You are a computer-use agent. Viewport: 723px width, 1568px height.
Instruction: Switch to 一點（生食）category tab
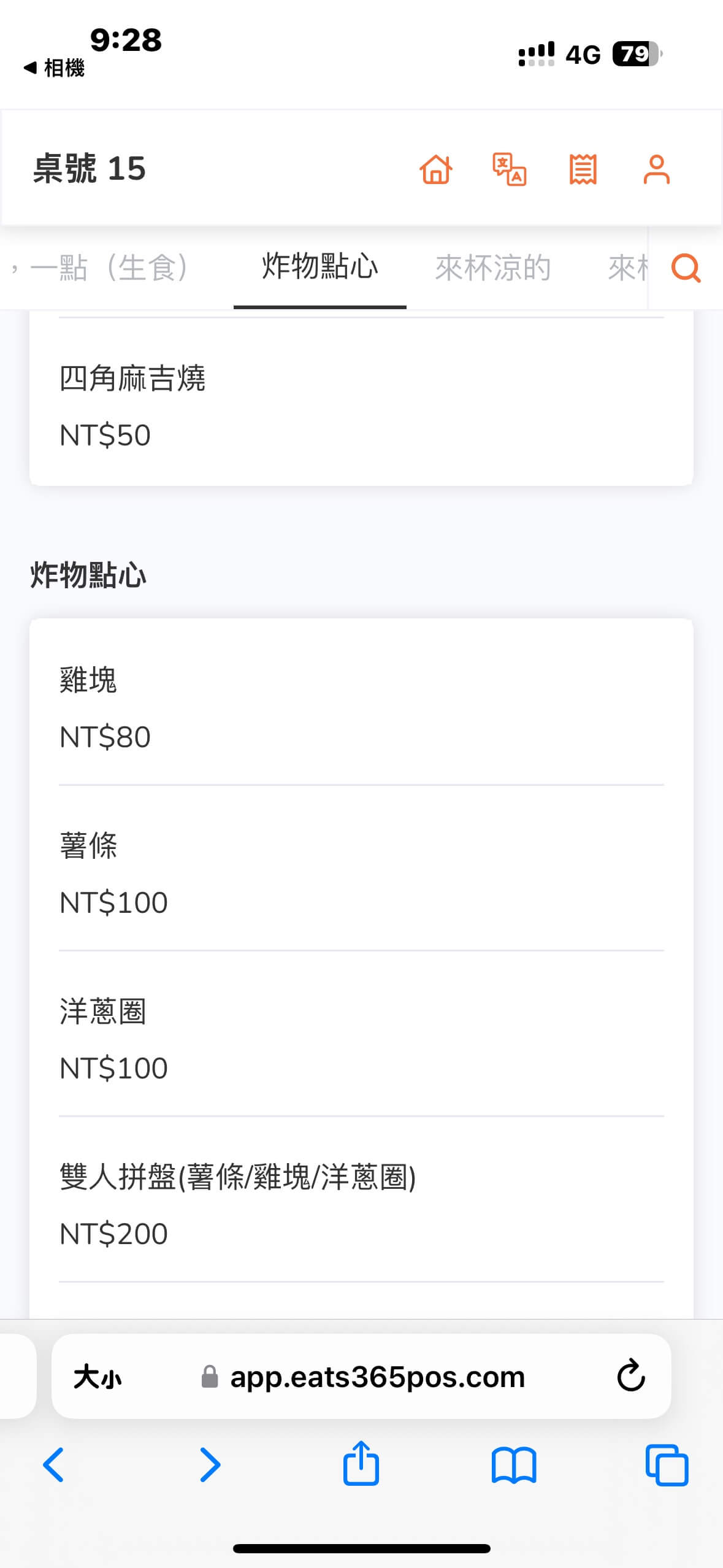click(109, 268)
